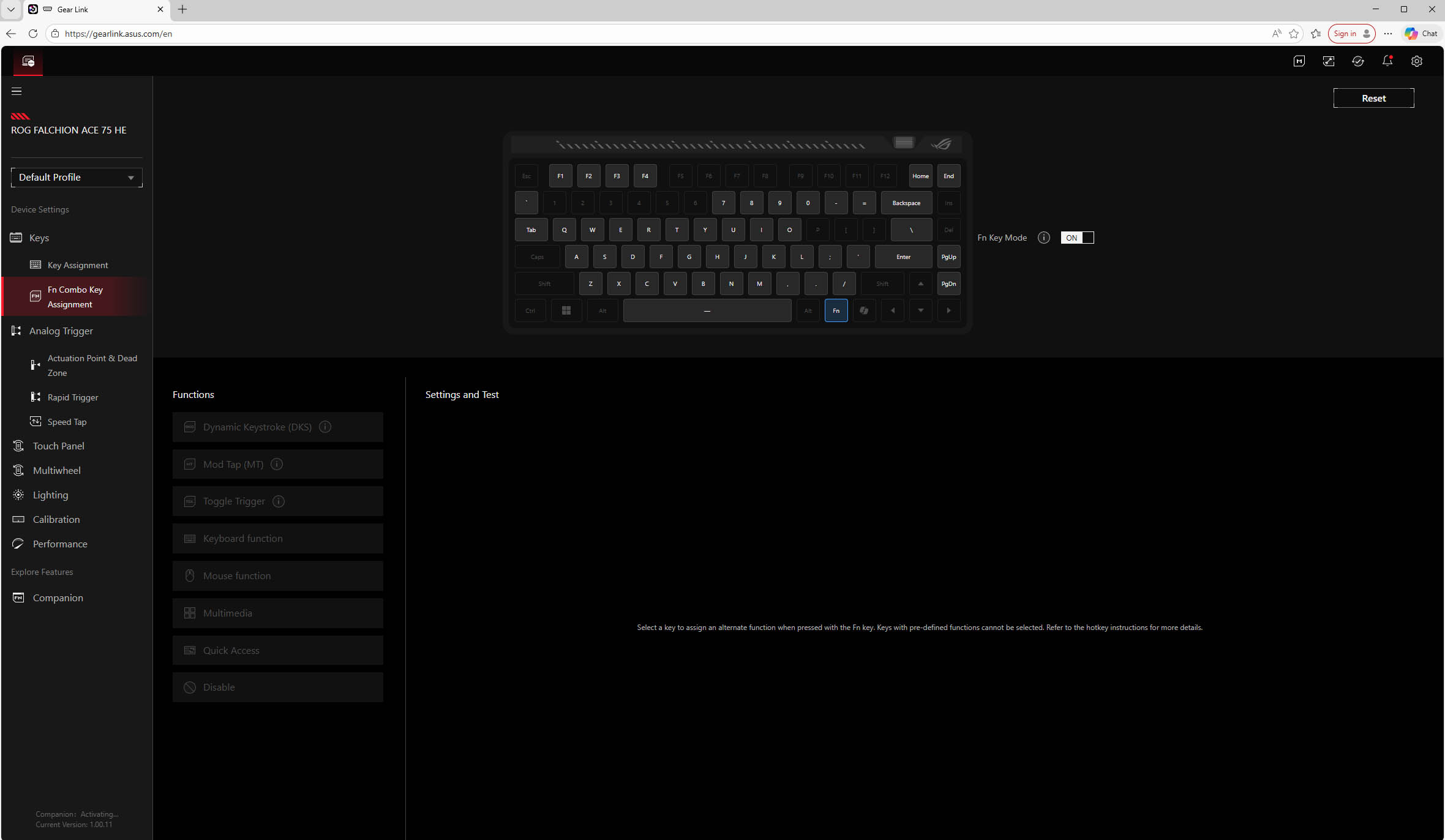The width and height of the screenshot is (1445, 840).
Task: Click the browser address bar
Action: coord(661,34)
